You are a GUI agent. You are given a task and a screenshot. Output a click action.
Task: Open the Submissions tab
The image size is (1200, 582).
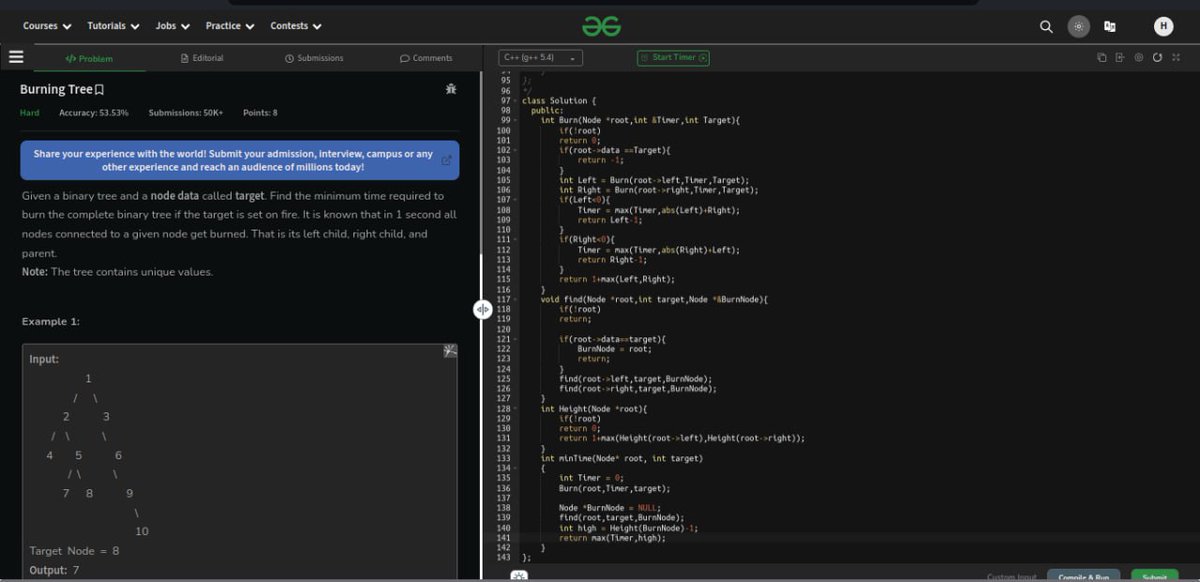pyautogui.click(x=316, y=57)
